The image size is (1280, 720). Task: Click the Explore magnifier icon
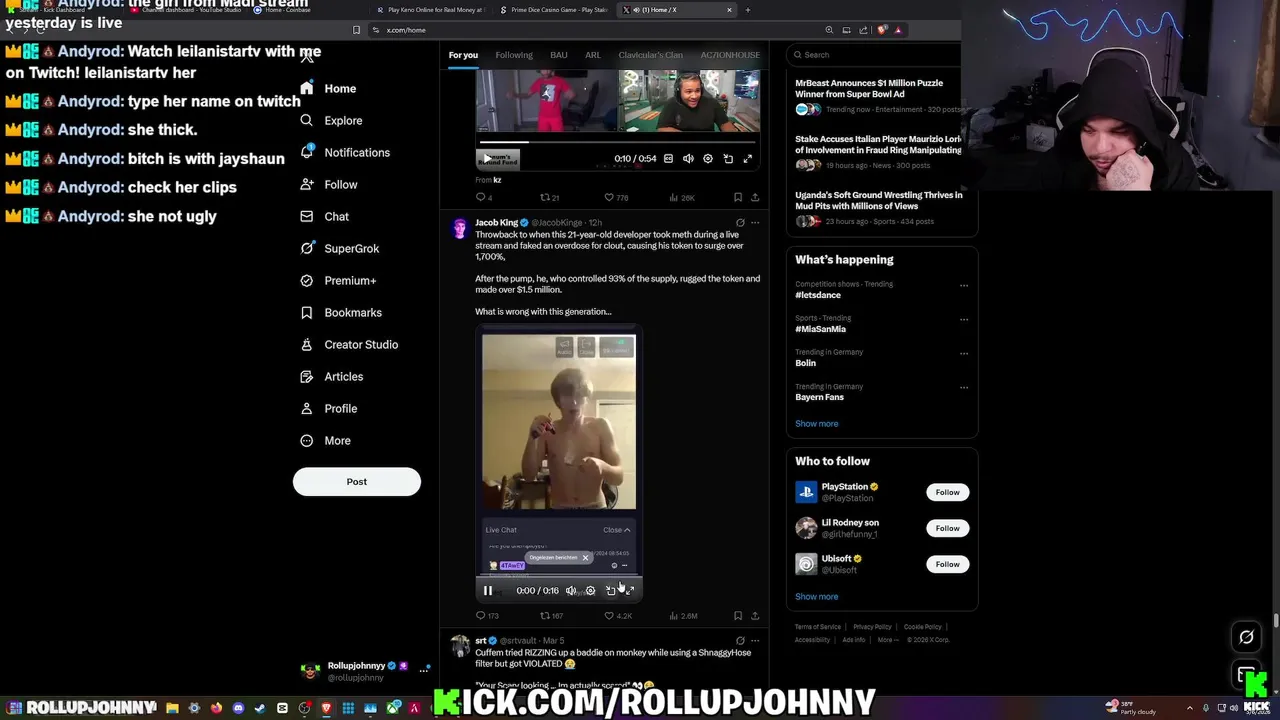[x=307, y=120]
